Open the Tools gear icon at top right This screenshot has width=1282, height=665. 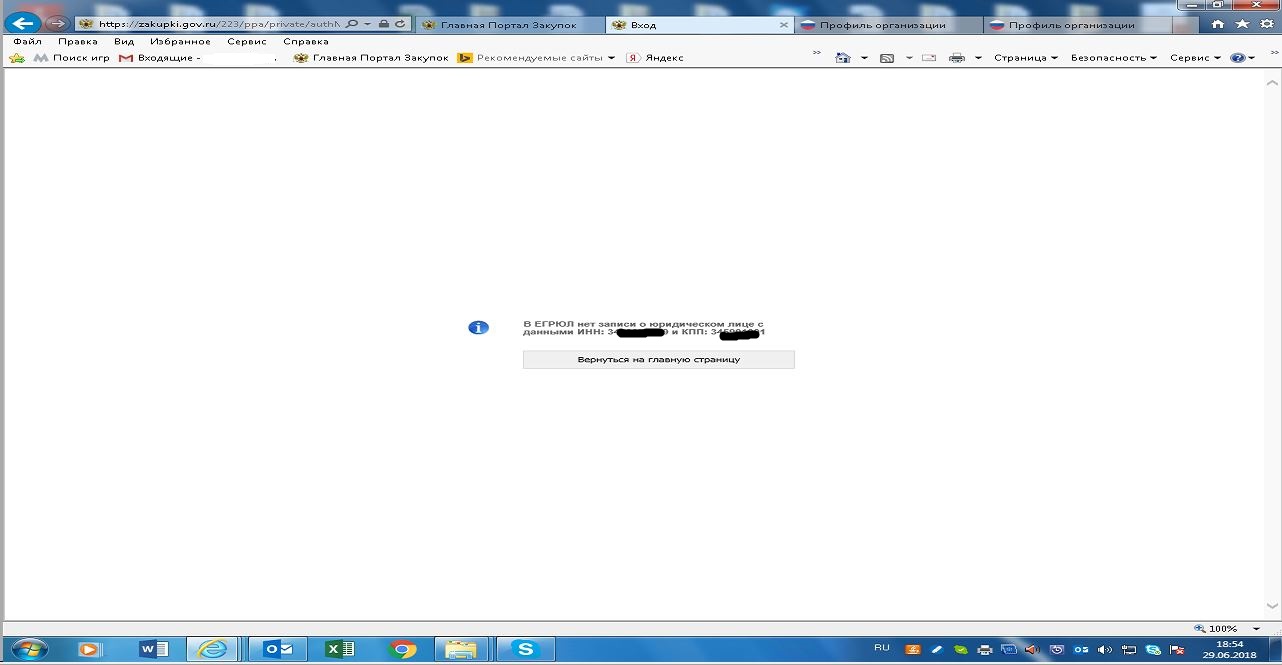pyautogui.click(x=1266, y=24)
